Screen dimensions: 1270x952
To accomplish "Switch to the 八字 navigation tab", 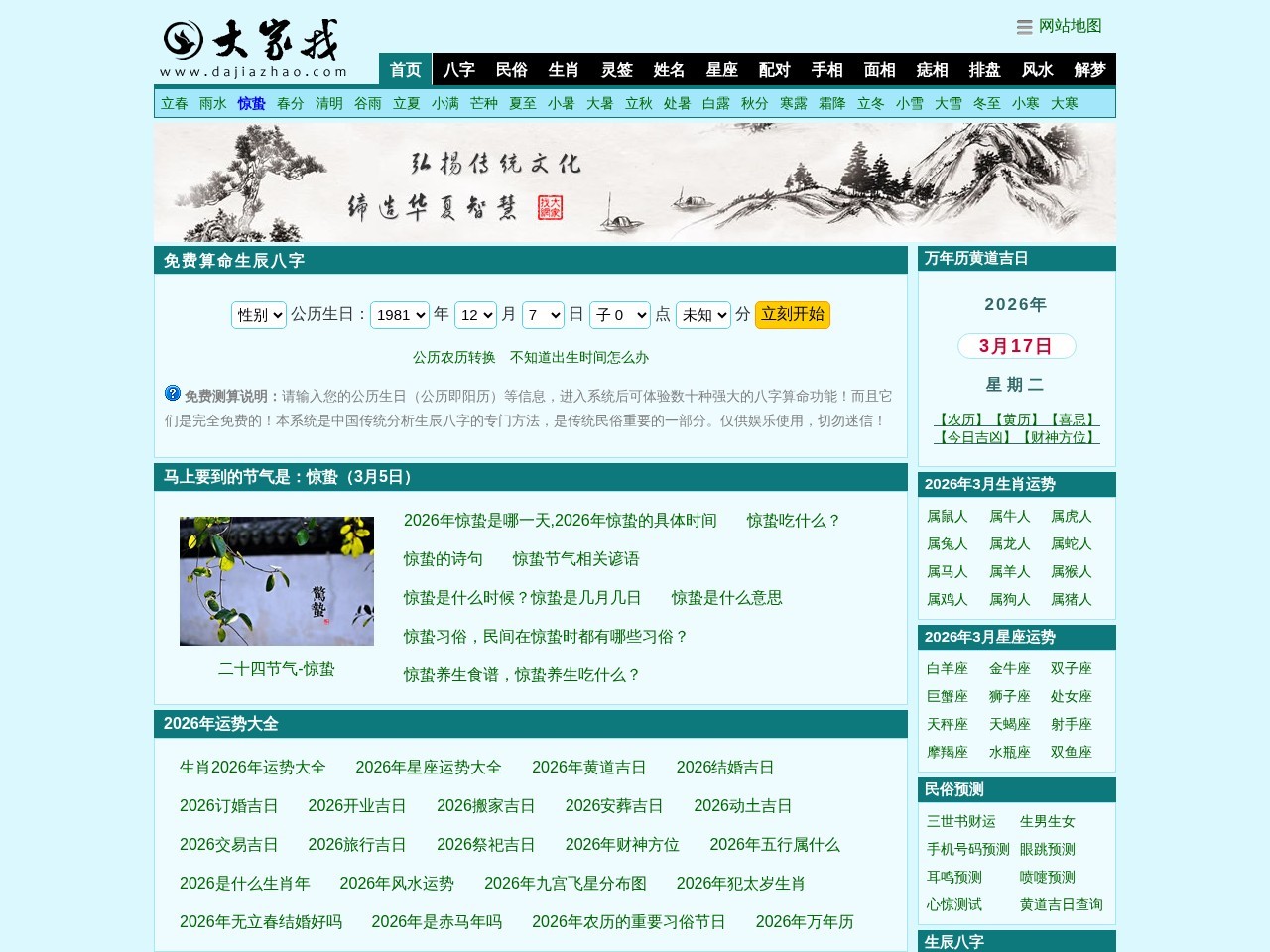I will (457, 69).
